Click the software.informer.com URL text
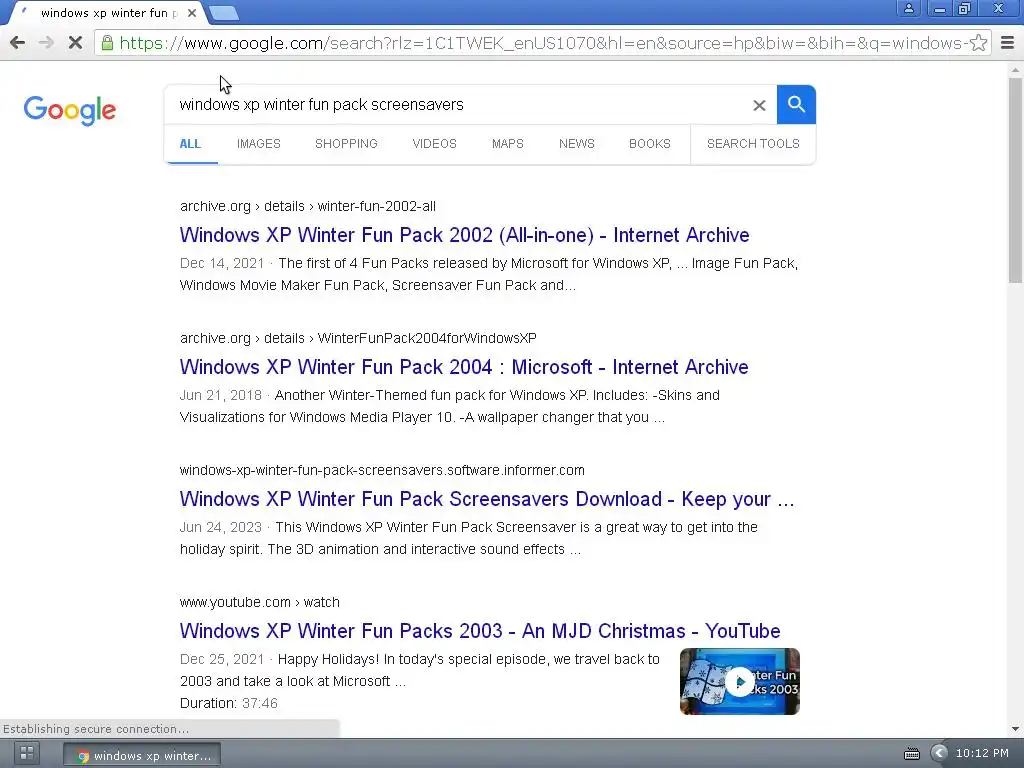 click(x=382, y=470)
